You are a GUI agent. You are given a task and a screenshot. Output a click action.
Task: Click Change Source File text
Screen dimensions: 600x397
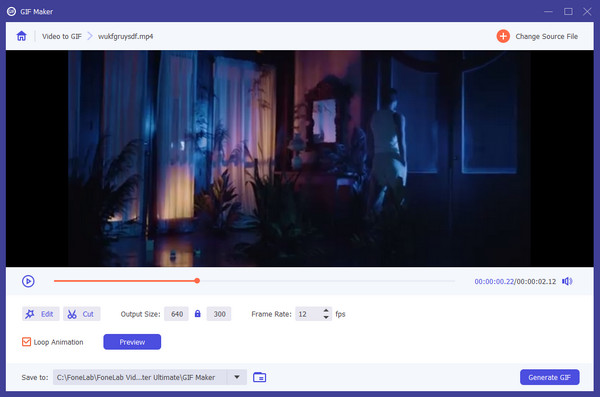coord(546,36)
